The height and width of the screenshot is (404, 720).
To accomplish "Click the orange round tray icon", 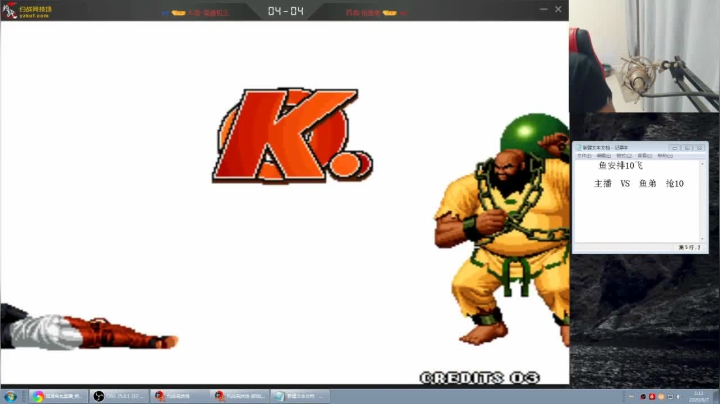I will pos(661,397).
